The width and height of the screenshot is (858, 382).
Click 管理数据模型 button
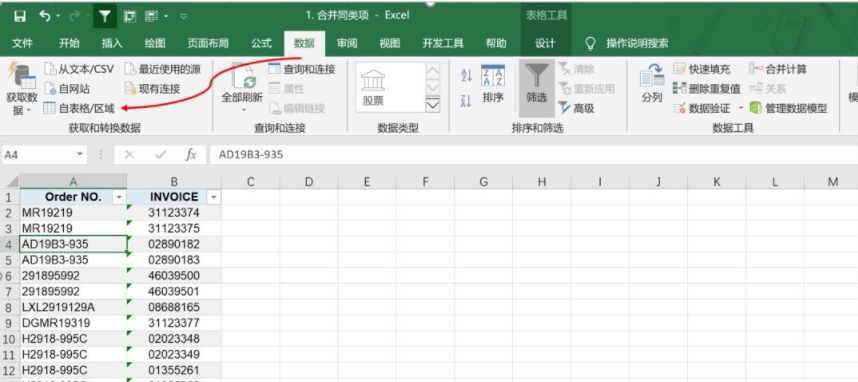click(788, 108)
